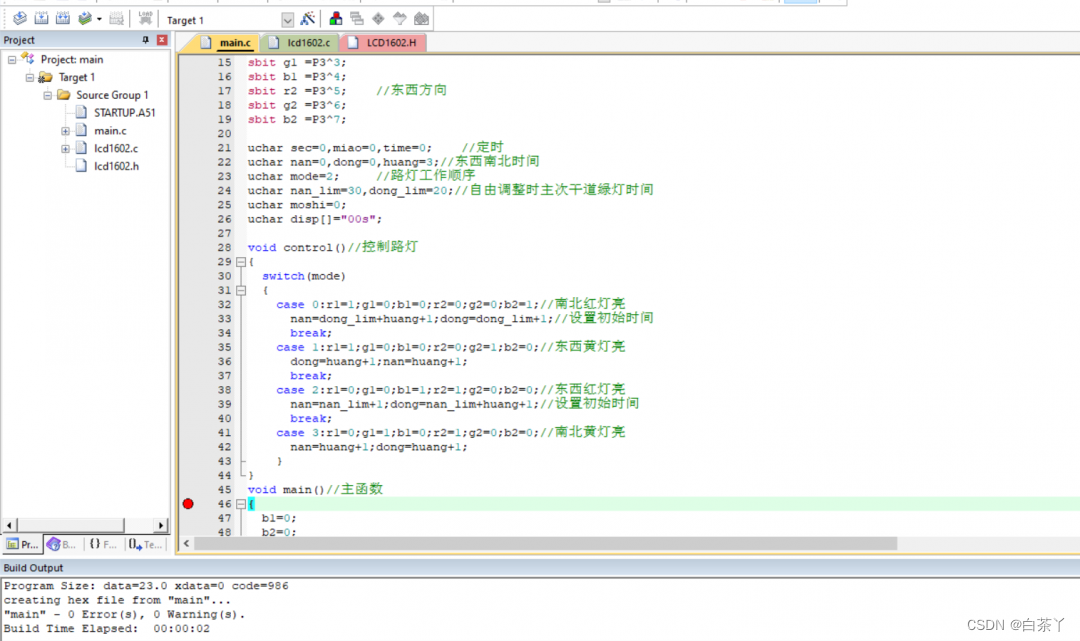Select Source Group 1 folder label
Image resolution: width=1080 pixels, height=641 pixels.
click(x=112, y=95)
